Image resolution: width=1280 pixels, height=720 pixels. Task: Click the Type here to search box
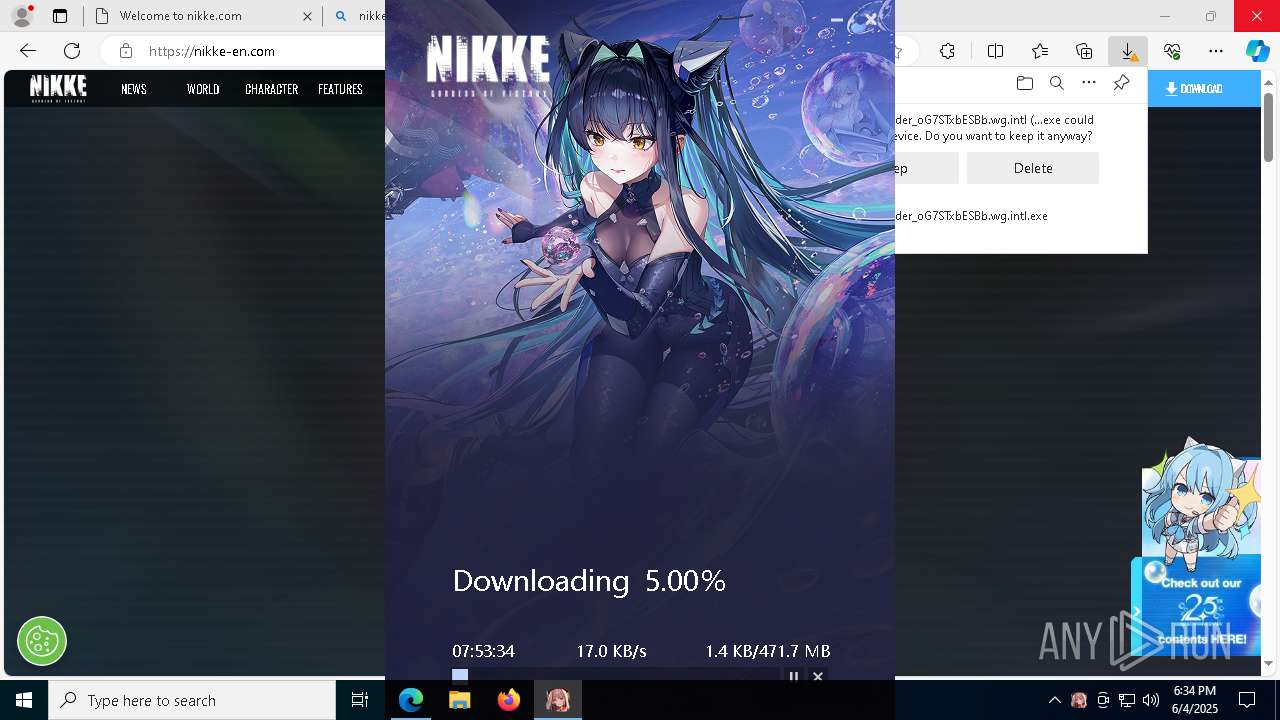pyautogui.click(x=192, y=700)
